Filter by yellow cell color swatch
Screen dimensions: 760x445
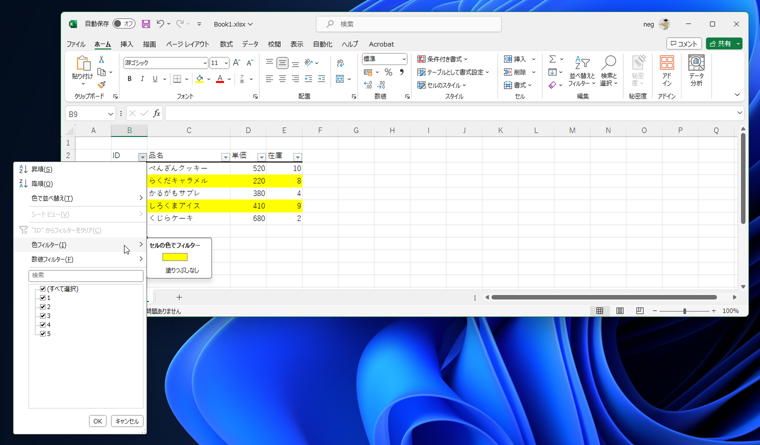175,257
